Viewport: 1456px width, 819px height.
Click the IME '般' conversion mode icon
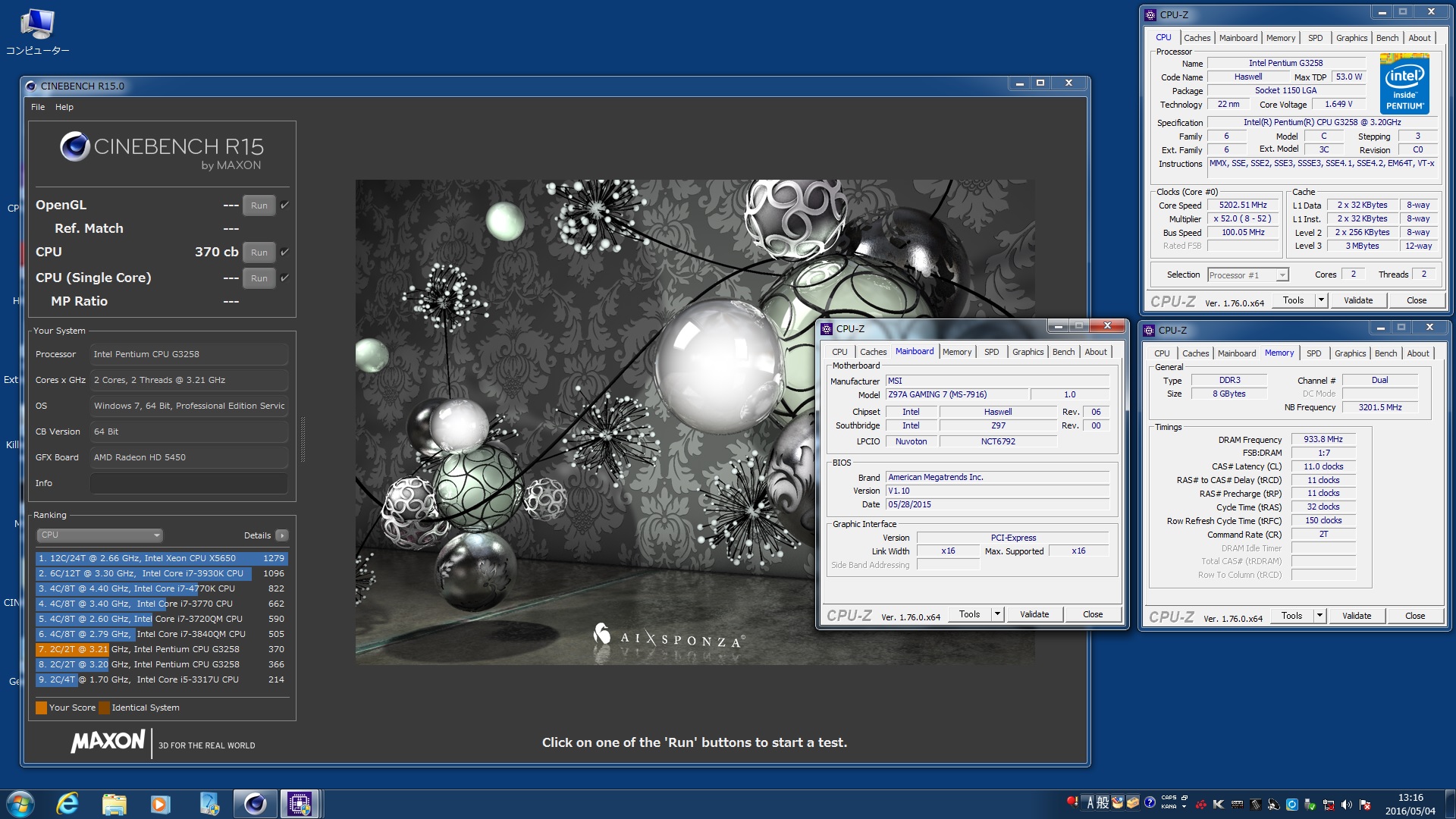pyautogui.click(x=1103, y=803)
